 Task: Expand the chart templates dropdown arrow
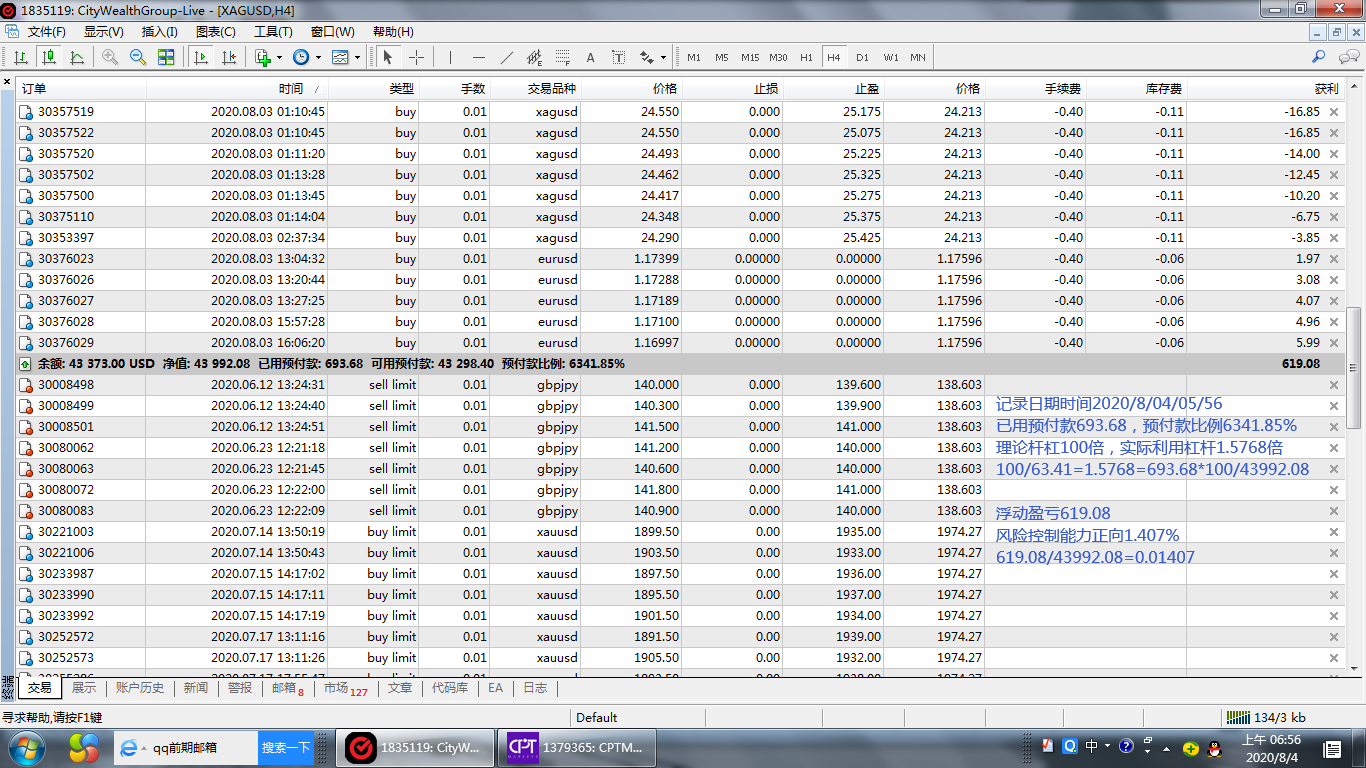pyautogui.click(x=357, y=57)
